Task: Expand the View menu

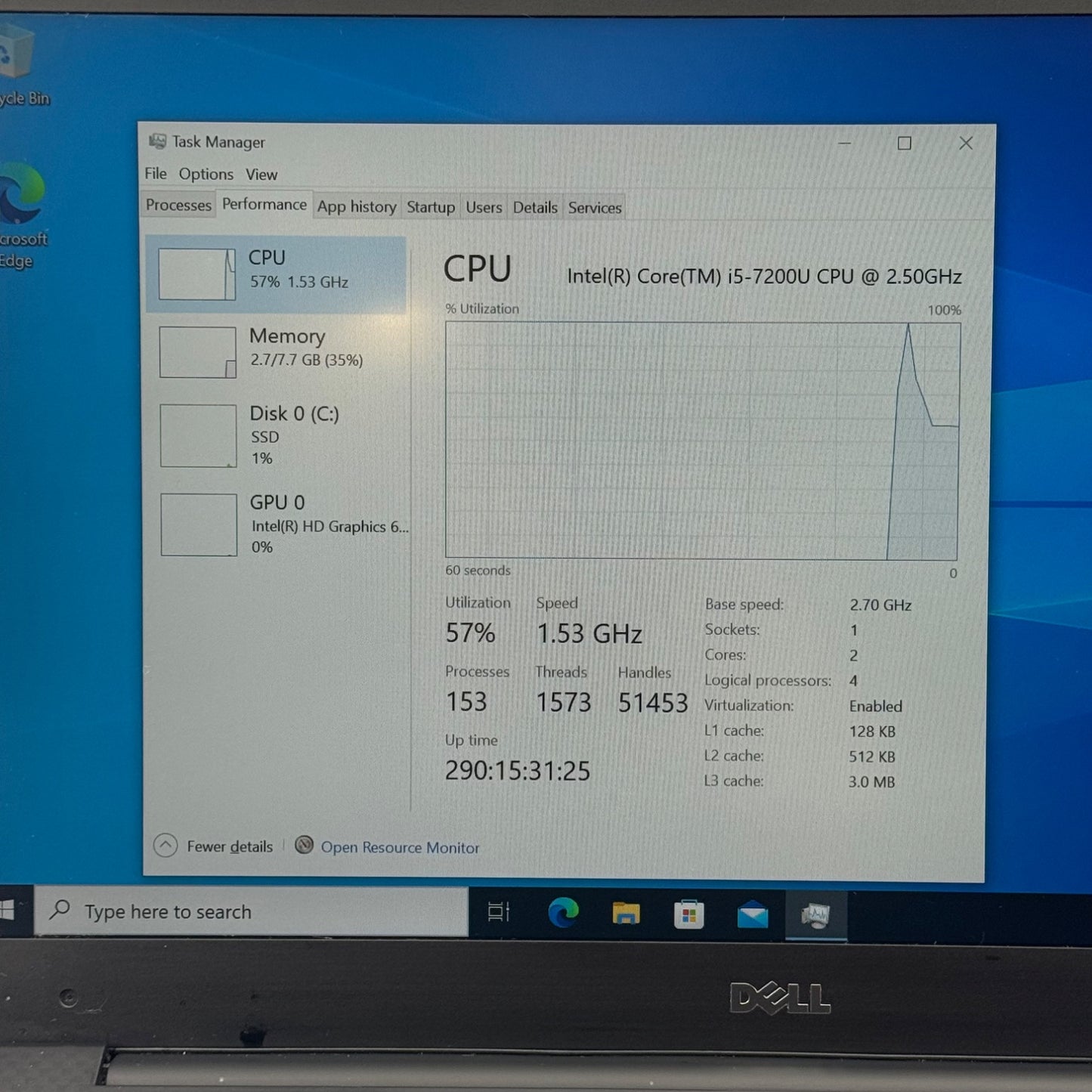Action: (261, 175)
